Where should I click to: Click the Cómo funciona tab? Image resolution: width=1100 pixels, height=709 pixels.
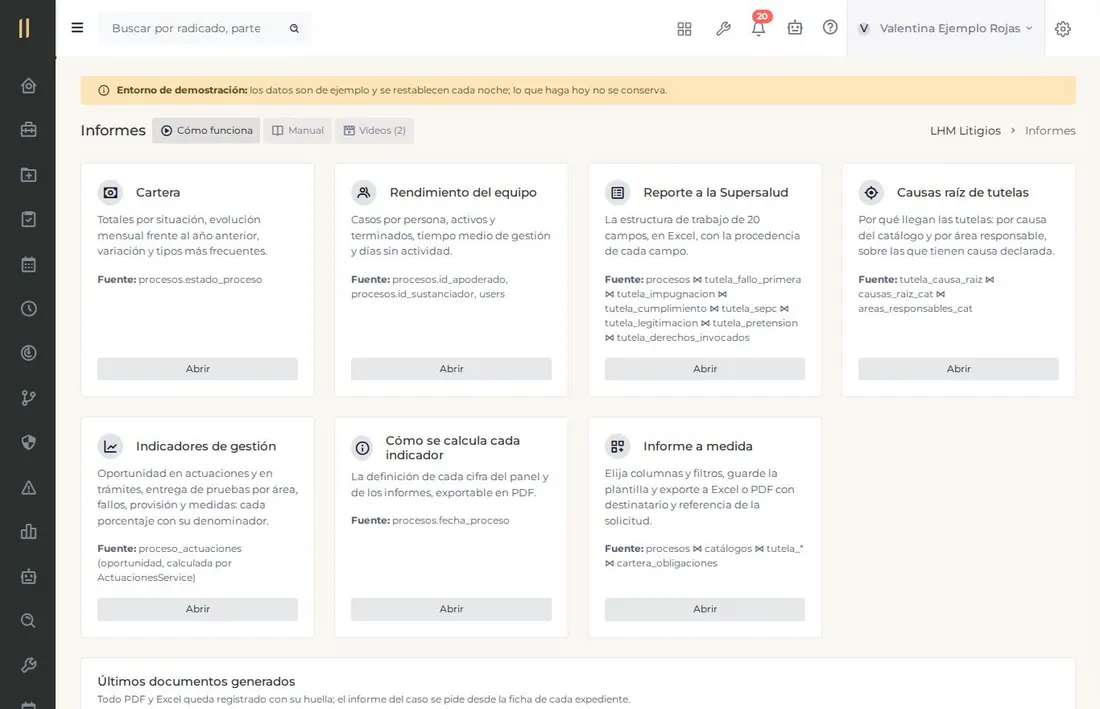tap(206, 130)
